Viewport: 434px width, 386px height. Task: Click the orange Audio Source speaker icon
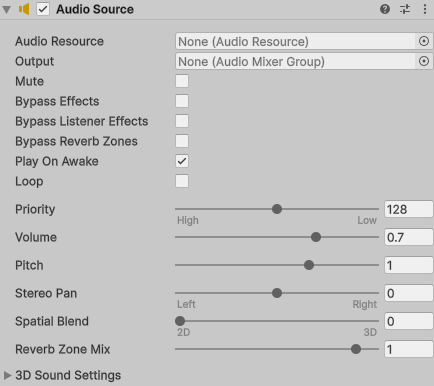(x=24, y=9)
